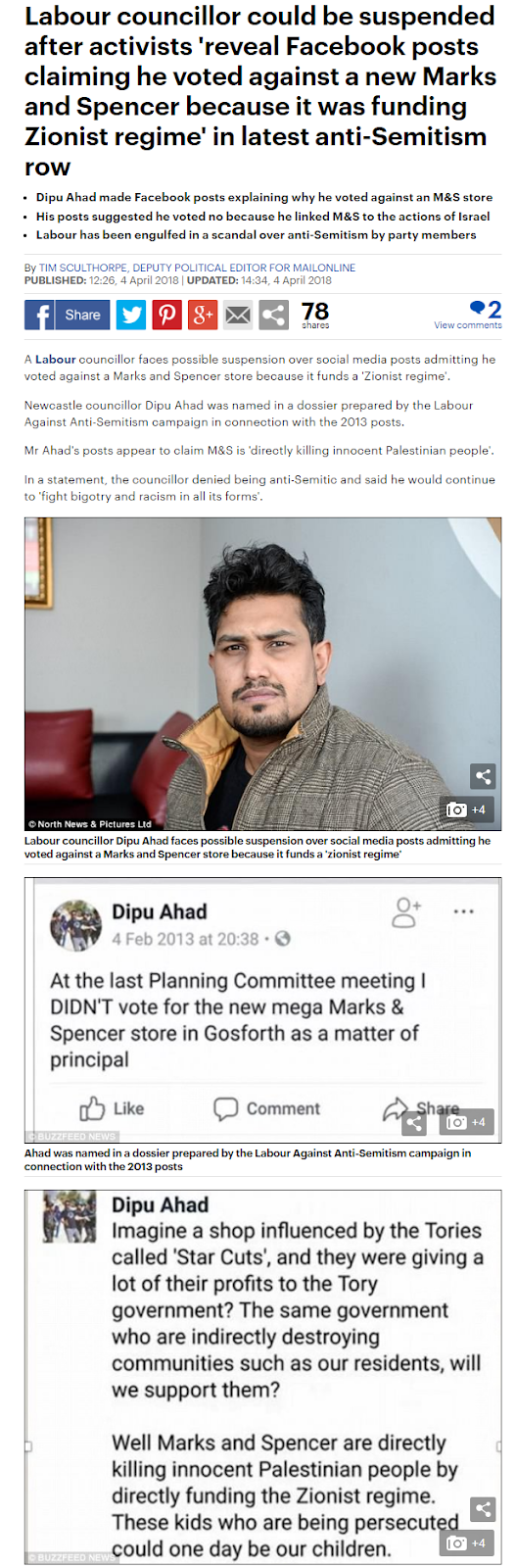This screenshot has height=1568, width=516.
Task: Tweet article with the Twitter icon
Action: [131, 315]
